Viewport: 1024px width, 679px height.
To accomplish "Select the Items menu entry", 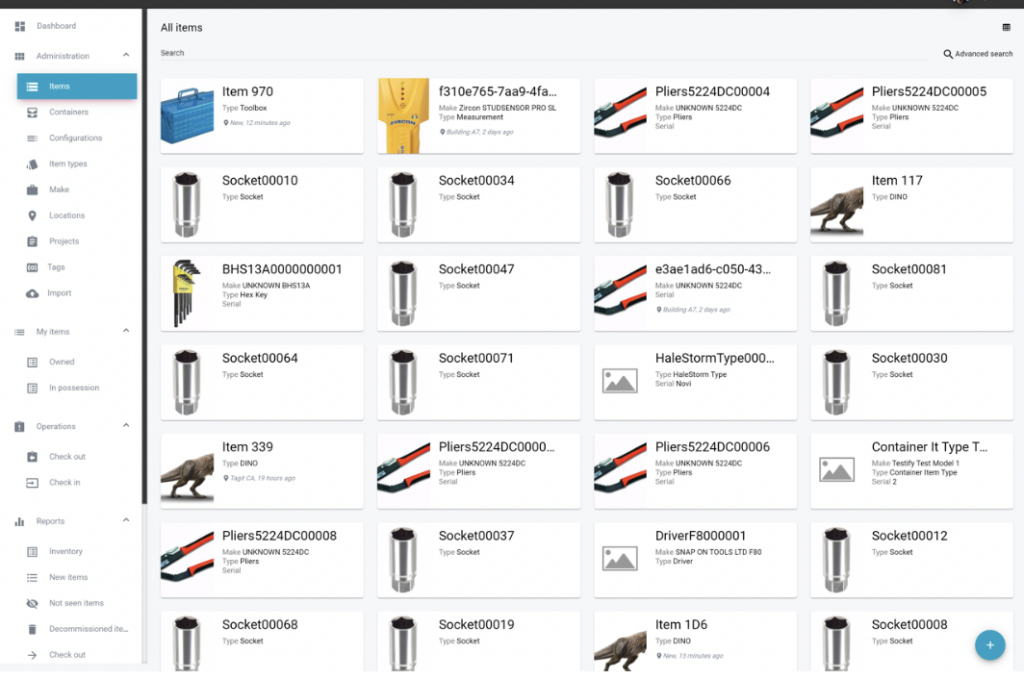I will coord(77,87).
